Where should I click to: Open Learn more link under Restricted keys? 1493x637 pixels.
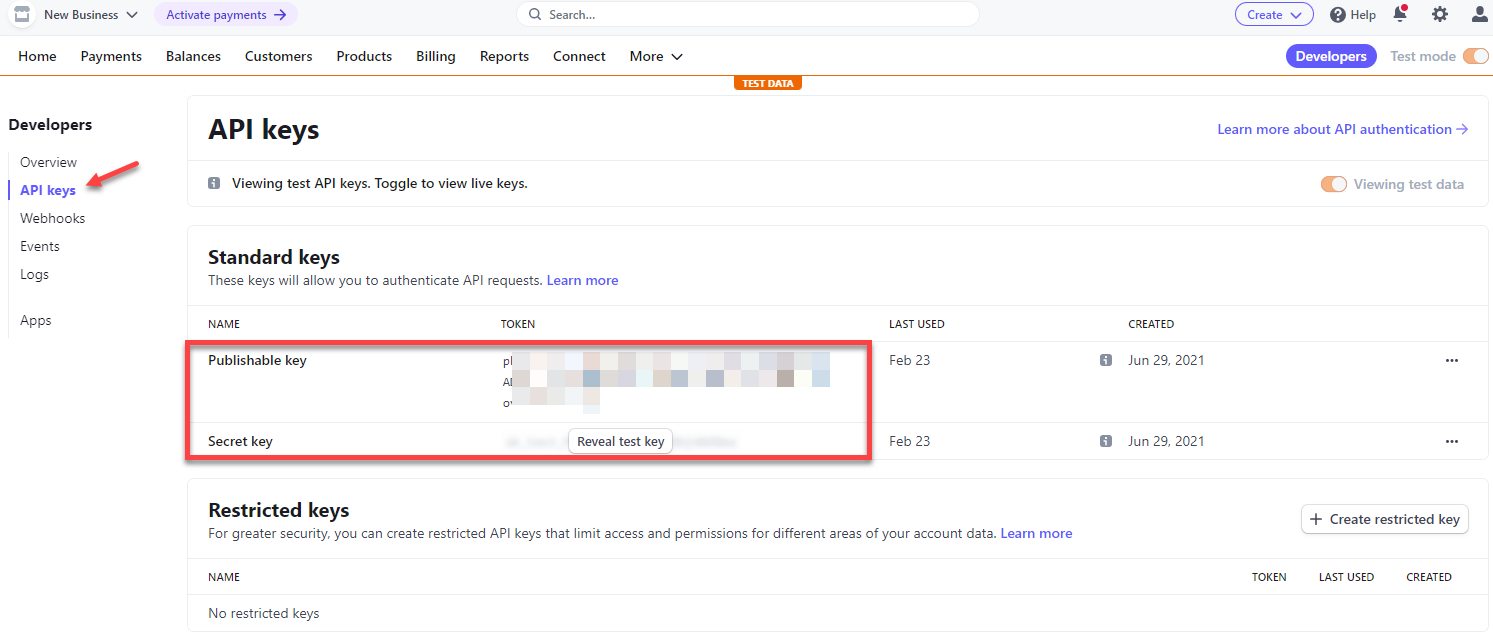pos(1036,533)
